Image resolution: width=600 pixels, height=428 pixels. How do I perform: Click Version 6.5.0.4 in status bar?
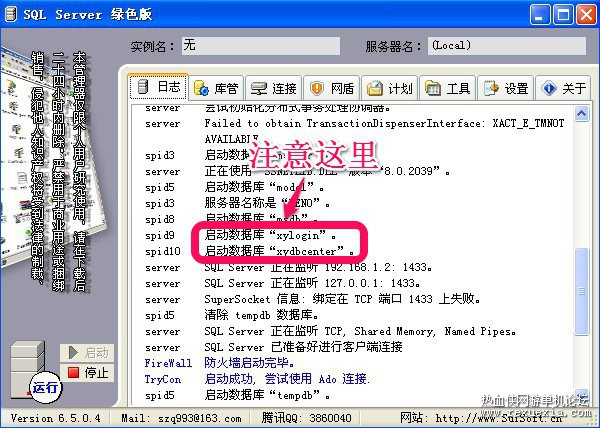(55, 418)
